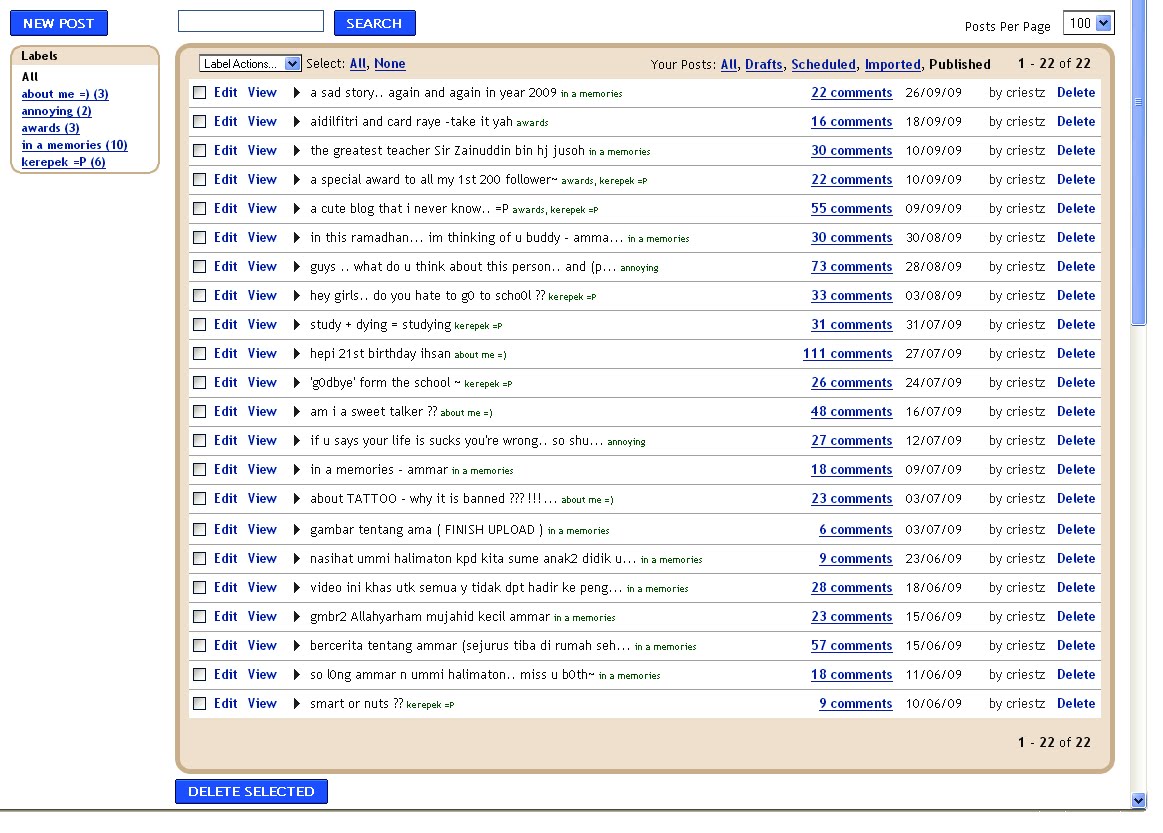
Task: Open the '111 comments' link
Action: click(847, 354)
